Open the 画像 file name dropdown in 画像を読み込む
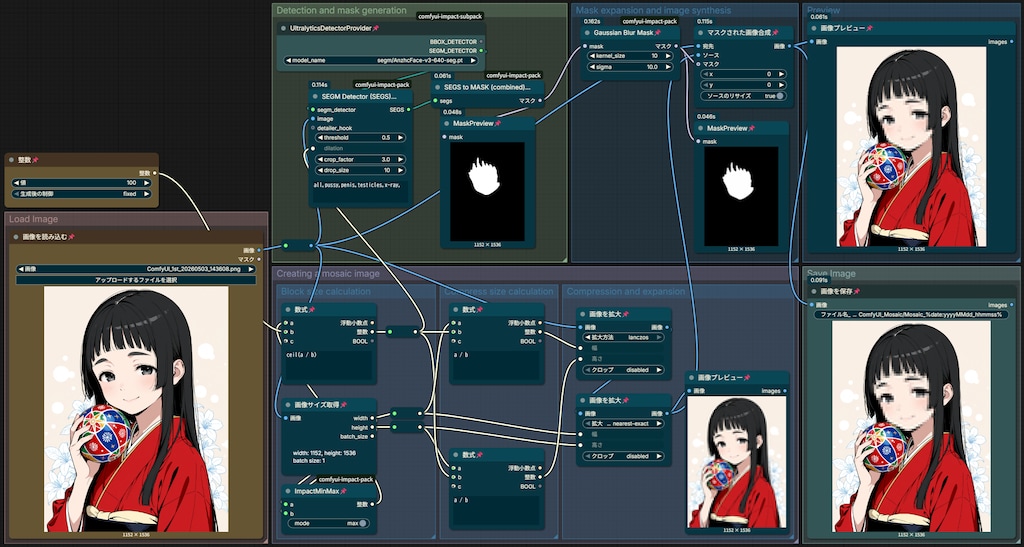This screenshot has height=547, width=1024. [x=136, y=268]
